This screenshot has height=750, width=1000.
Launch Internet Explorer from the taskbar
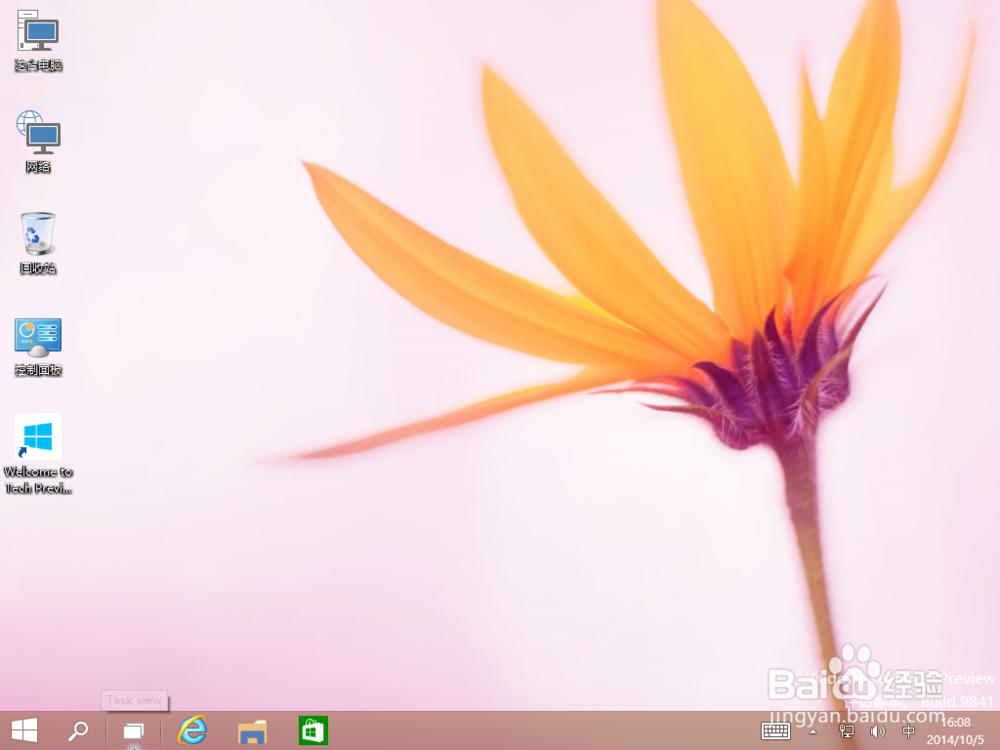pyautogui.click(x=194, y=732)
